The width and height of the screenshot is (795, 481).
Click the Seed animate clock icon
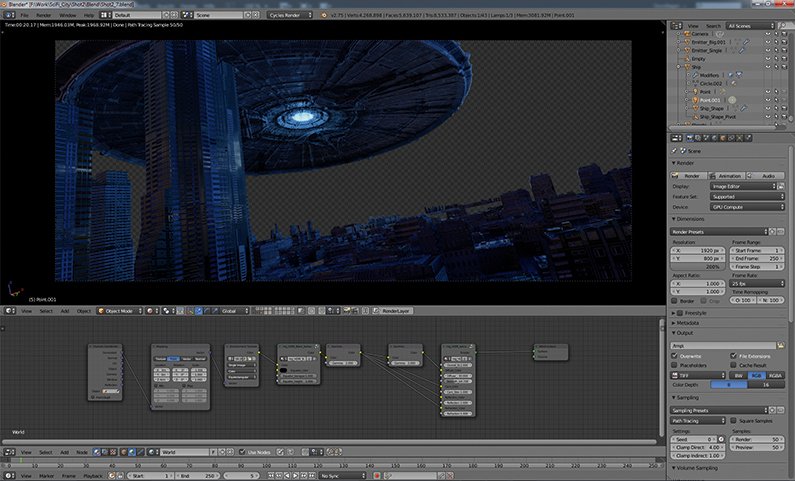[x=721, y=439]
